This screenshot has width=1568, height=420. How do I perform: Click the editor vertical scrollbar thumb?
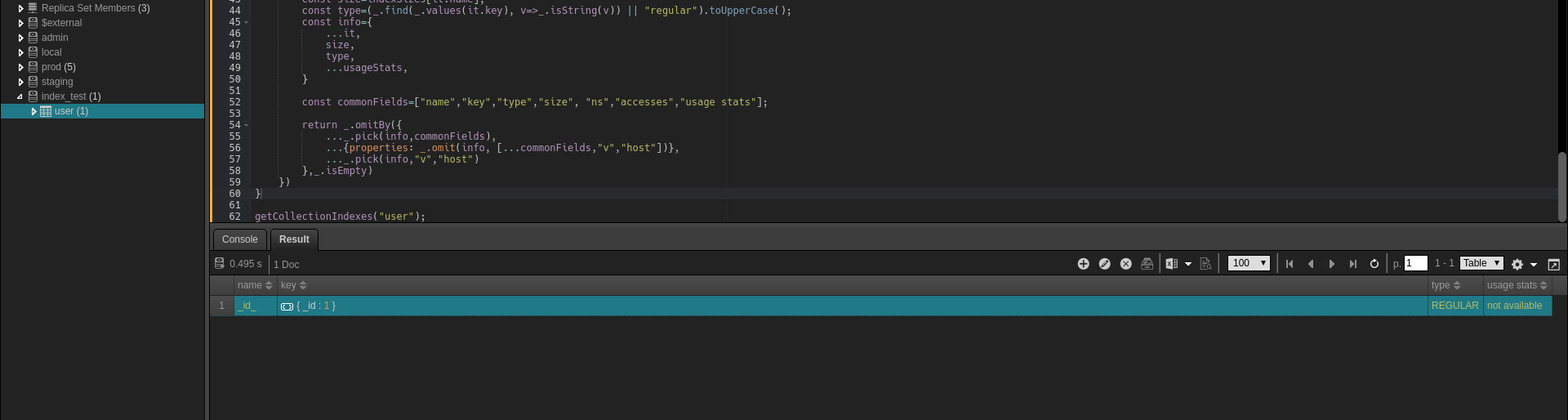coord(1561,187)
